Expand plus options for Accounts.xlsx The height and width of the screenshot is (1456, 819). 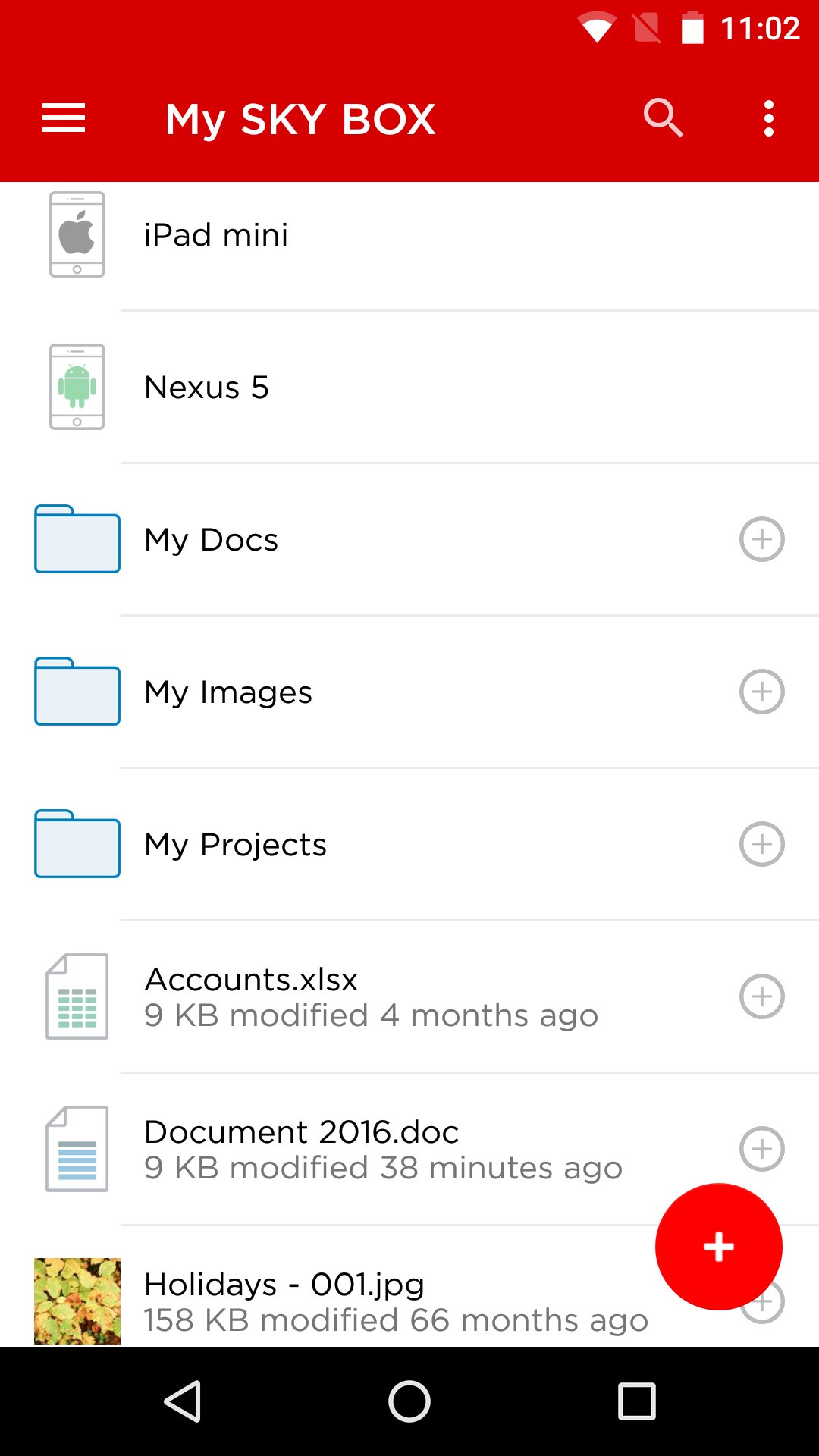click(761, 996)
